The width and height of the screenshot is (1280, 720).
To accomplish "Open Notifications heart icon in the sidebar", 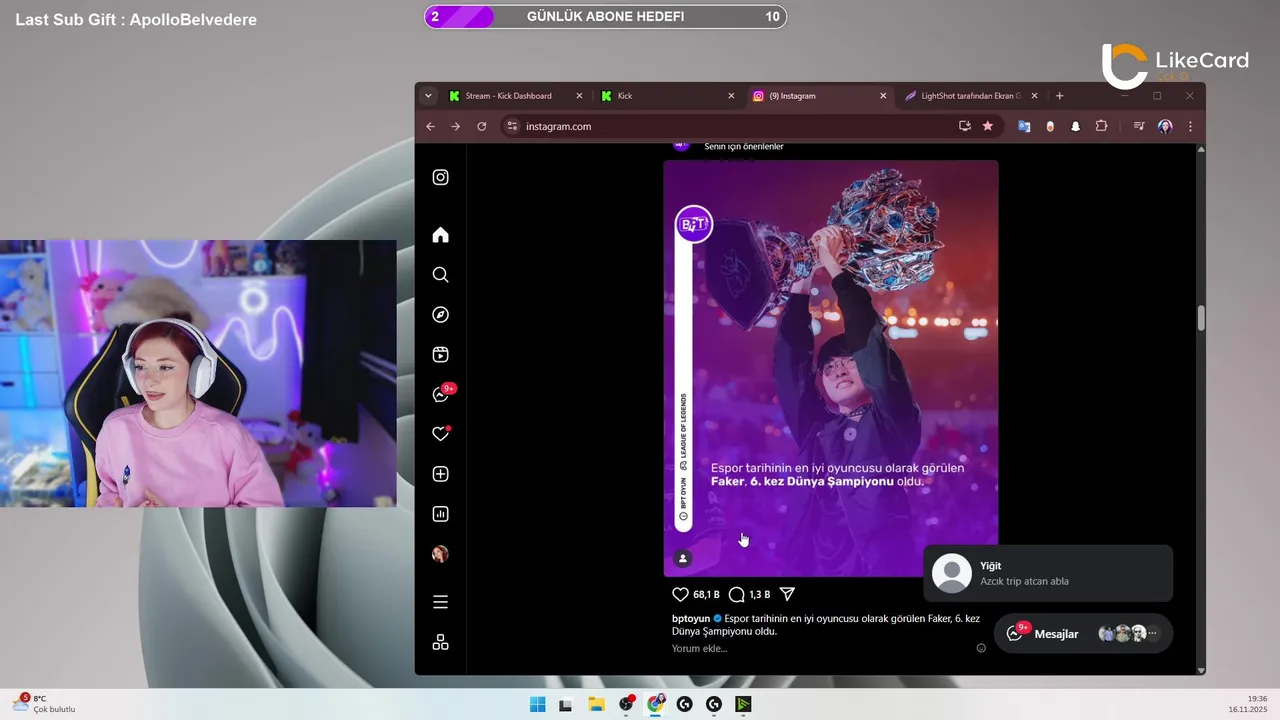I will (x=440, y=434).
